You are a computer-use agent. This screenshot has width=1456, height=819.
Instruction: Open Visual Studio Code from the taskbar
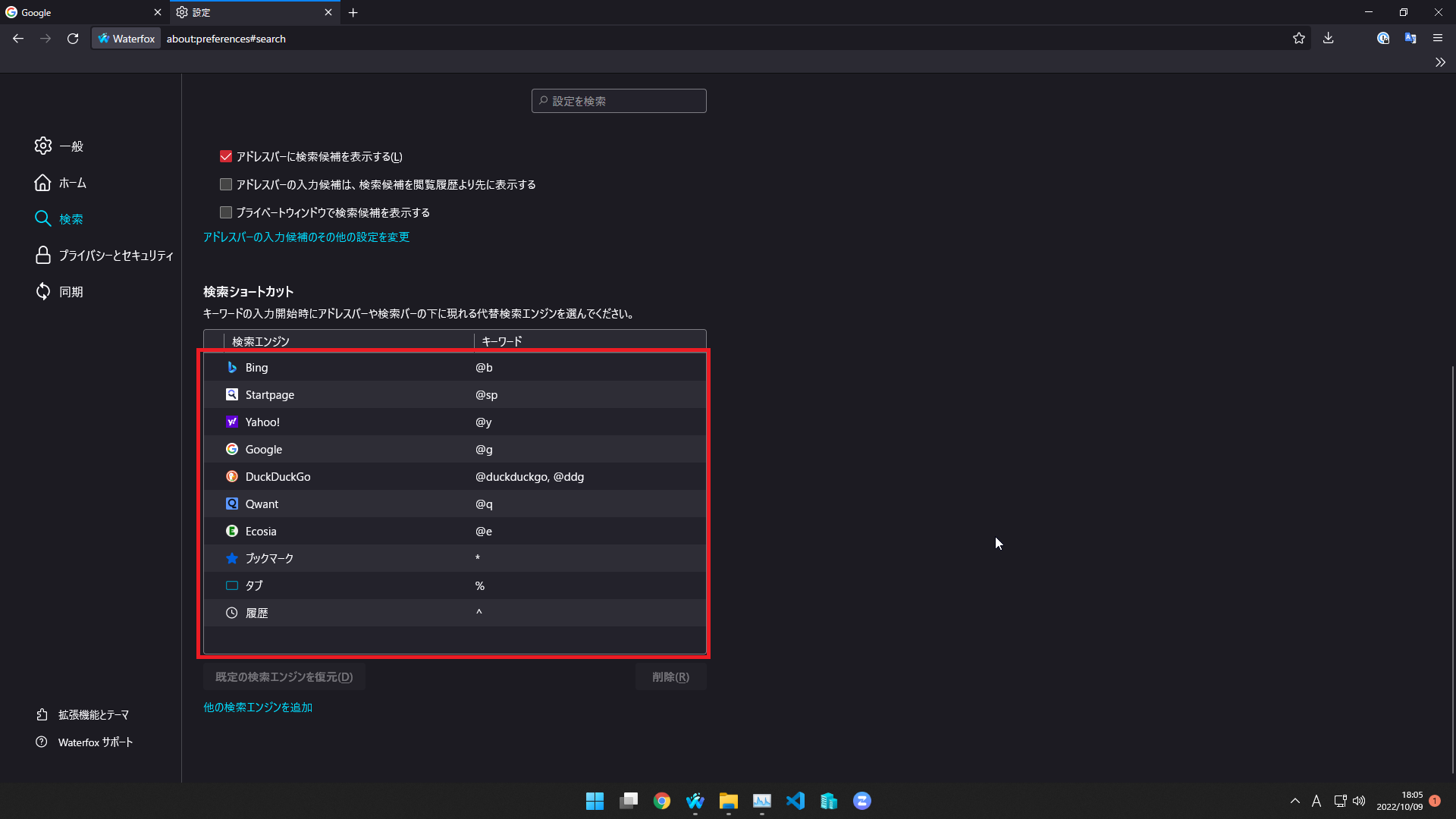tap(795, 801)
